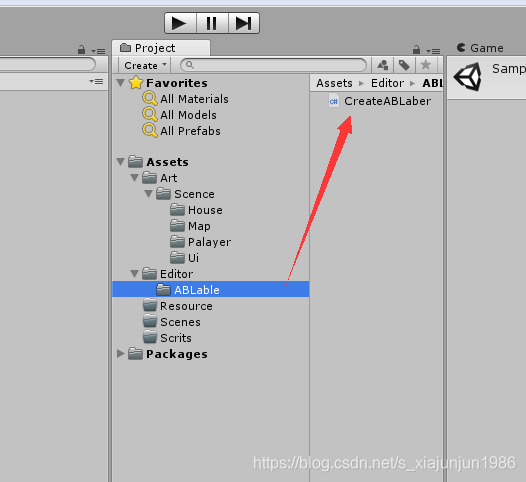Screen dimensions: 526x482
Task: Collapse the Art folder
Action: pyautogui.click(x=135, y=178)
